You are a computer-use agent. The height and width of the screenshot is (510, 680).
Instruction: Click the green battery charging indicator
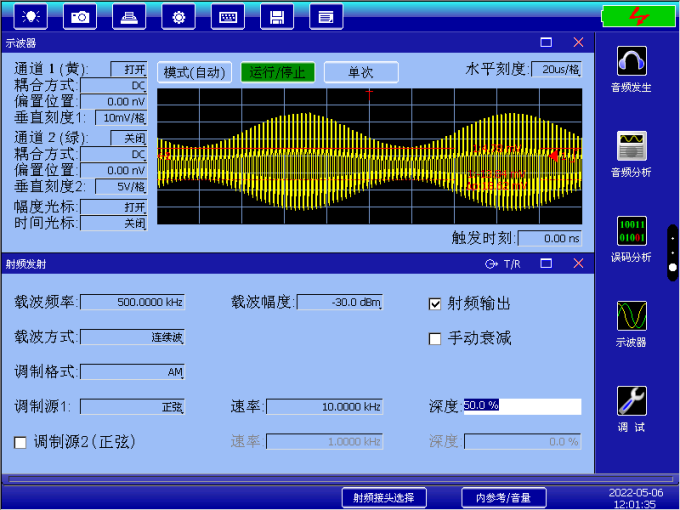[639, 16]
